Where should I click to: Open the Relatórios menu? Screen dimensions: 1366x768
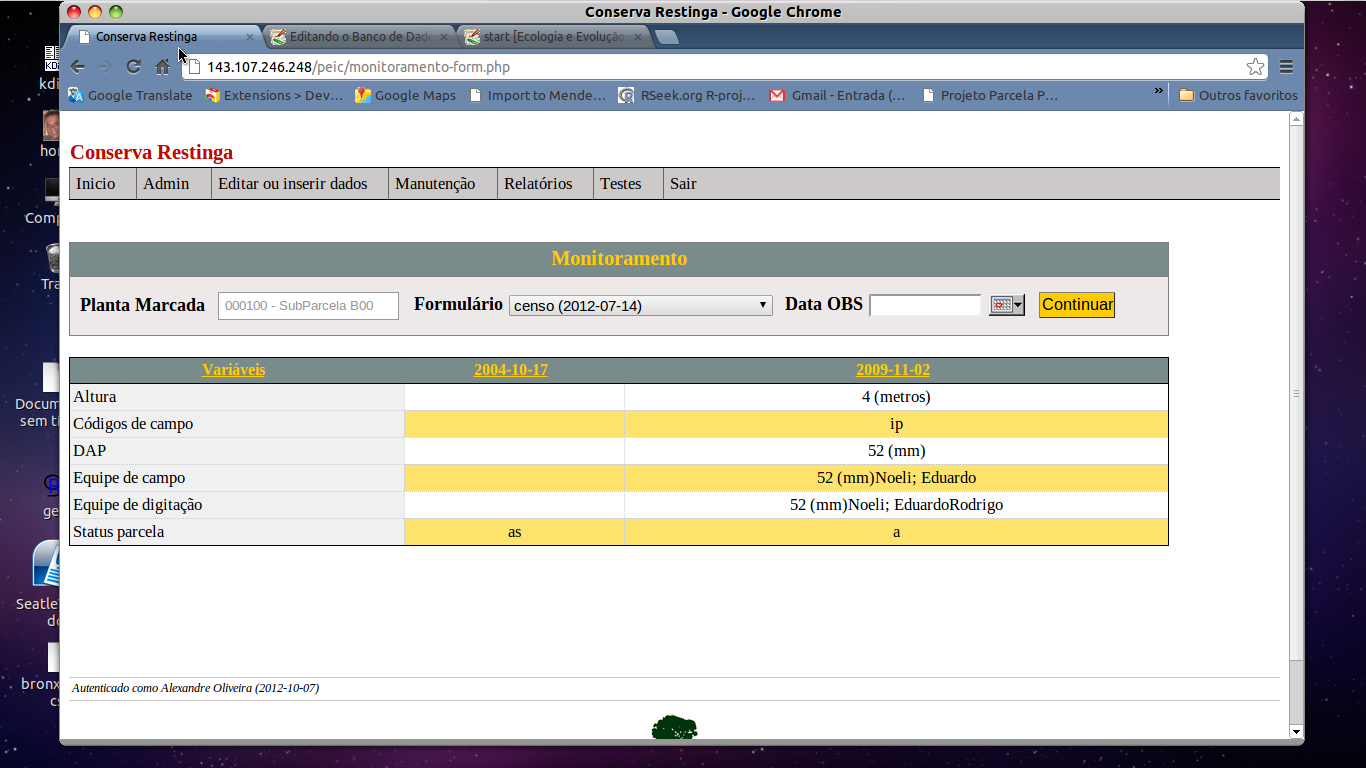[x=538, y=184]
